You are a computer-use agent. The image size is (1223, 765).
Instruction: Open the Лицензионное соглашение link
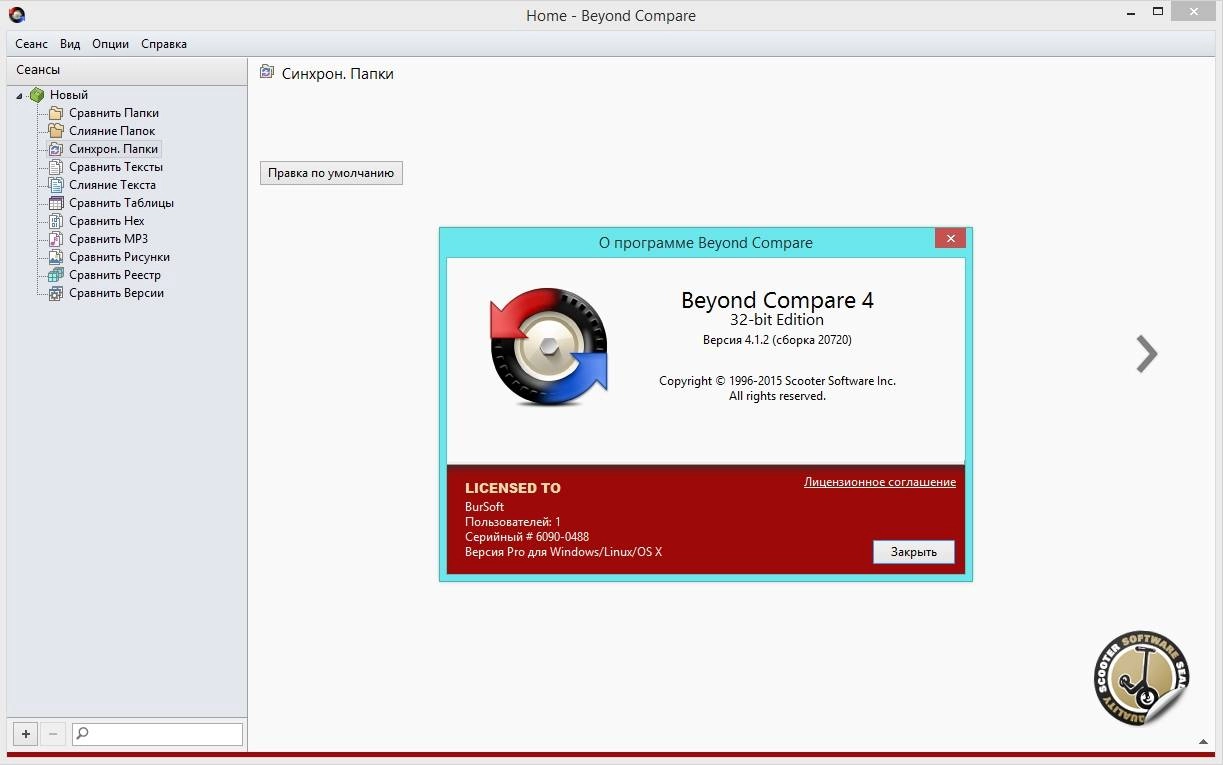click(x=880, y=482)
